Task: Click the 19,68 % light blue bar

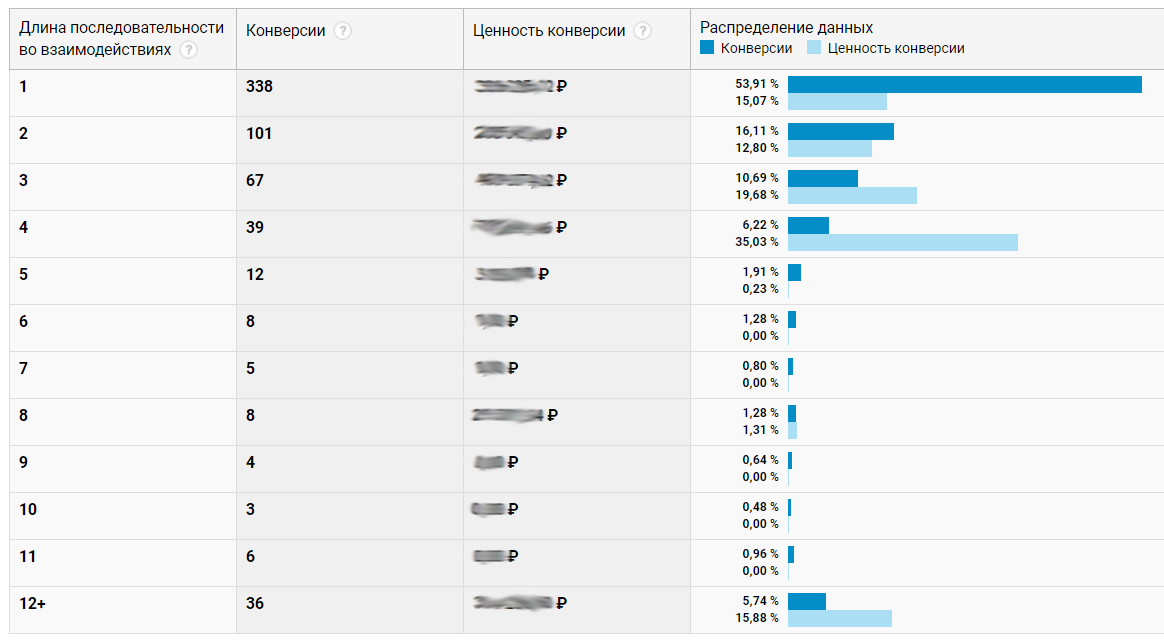Action: click(x=852, y=195)
